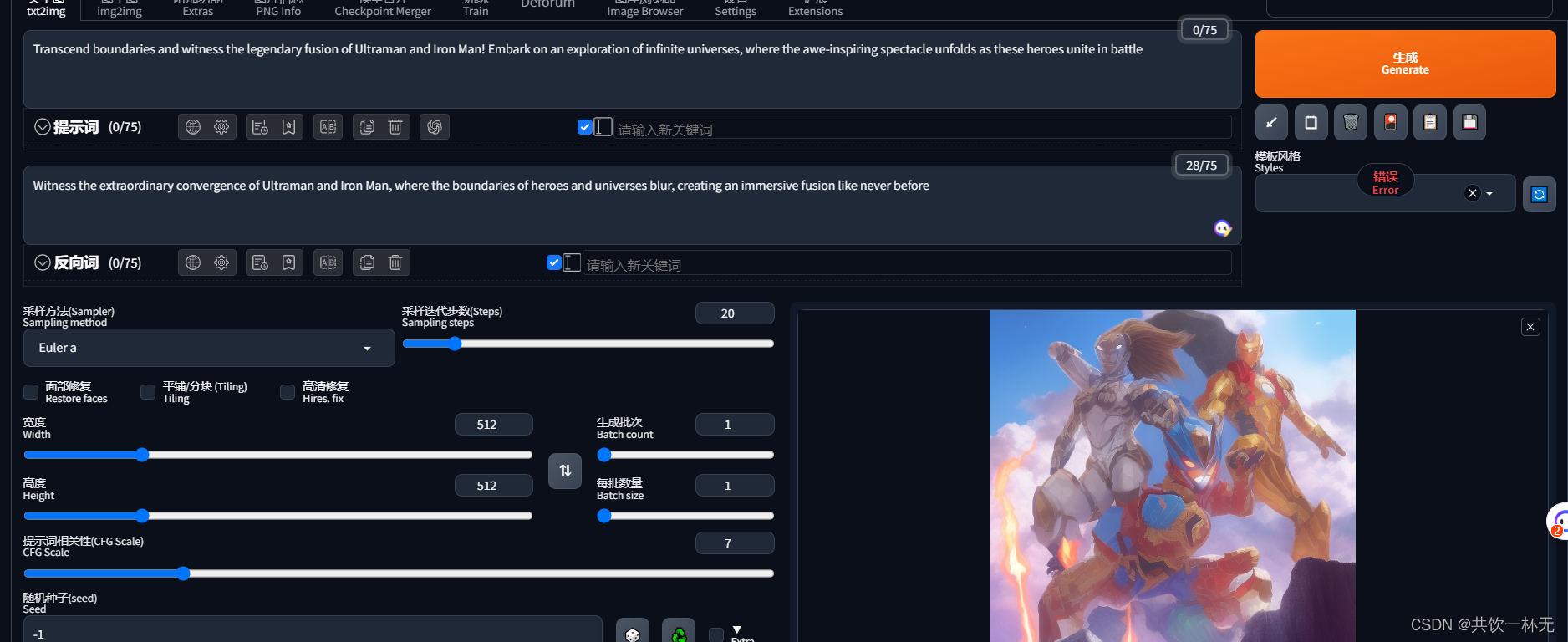Click the Batch size slider
The width and height of the screenshot is (1568, 642).
pyautogui.click(x=685, y=516)
